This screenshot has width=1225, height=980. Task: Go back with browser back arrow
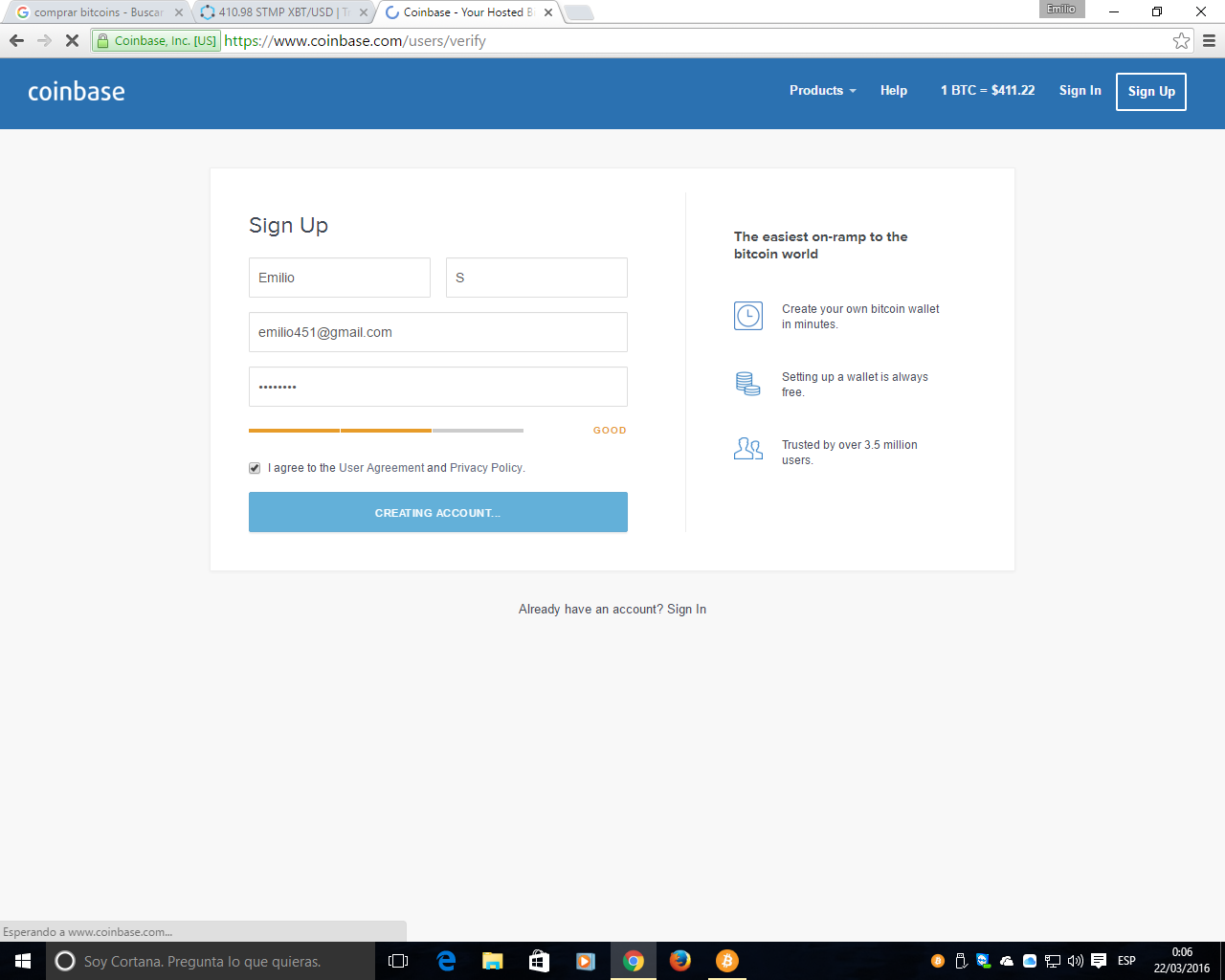pyautogui.click(x=16, y=40)
